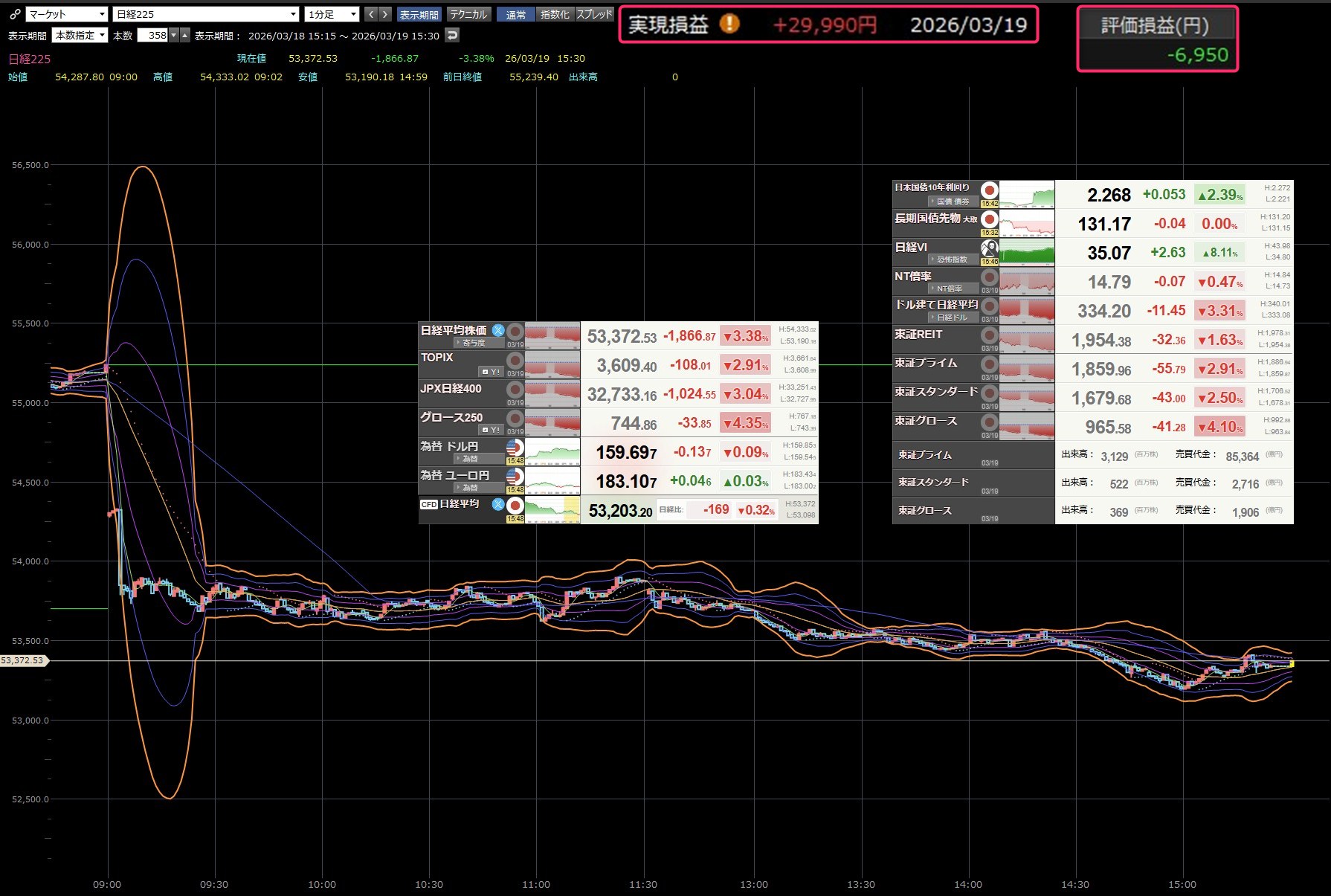Click the next period right arrow

click(x=384, y=14)
